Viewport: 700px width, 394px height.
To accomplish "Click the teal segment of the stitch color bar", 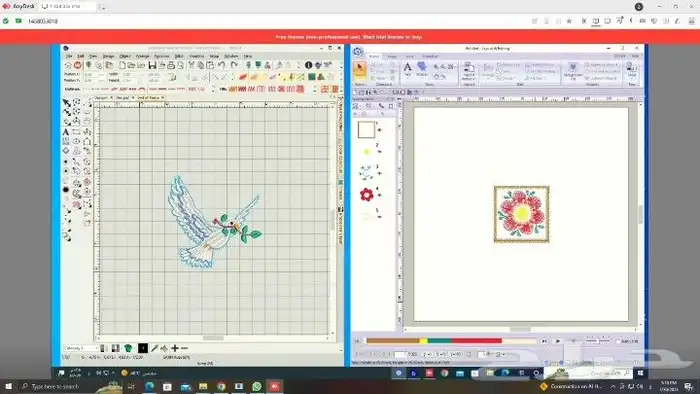I will 439,341.
